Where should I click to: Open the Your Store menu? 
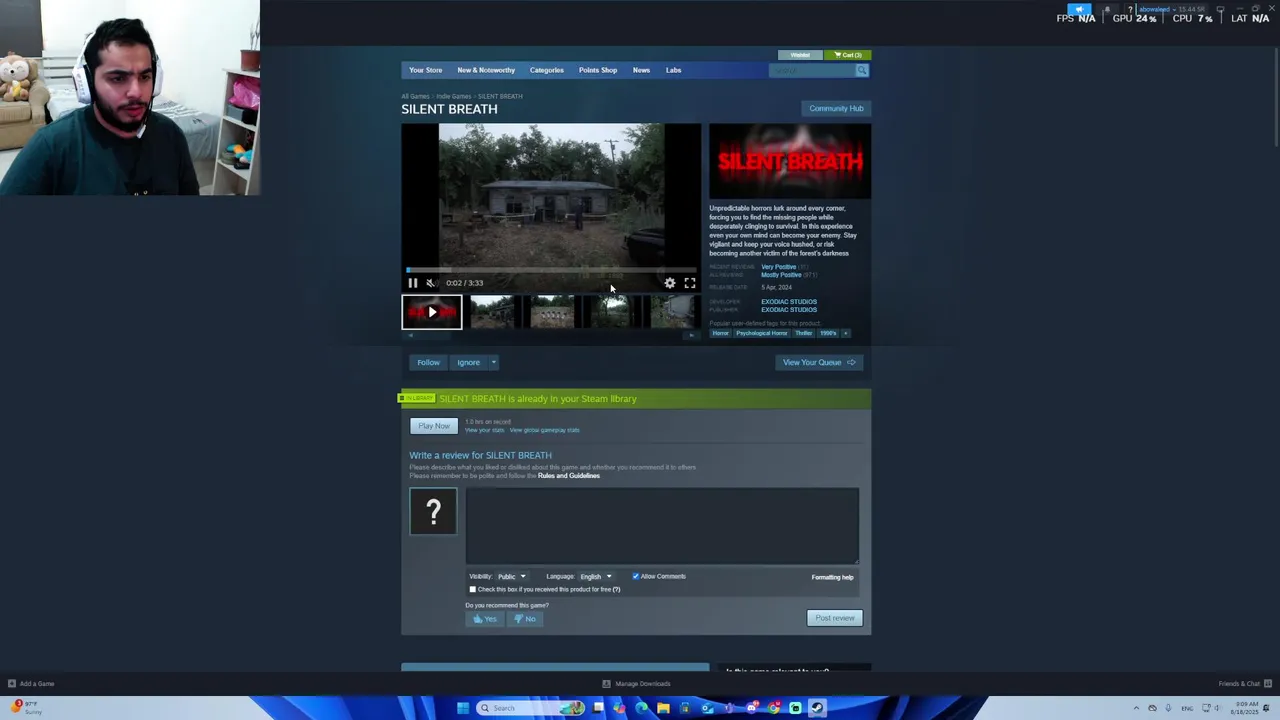click(425, 70)
